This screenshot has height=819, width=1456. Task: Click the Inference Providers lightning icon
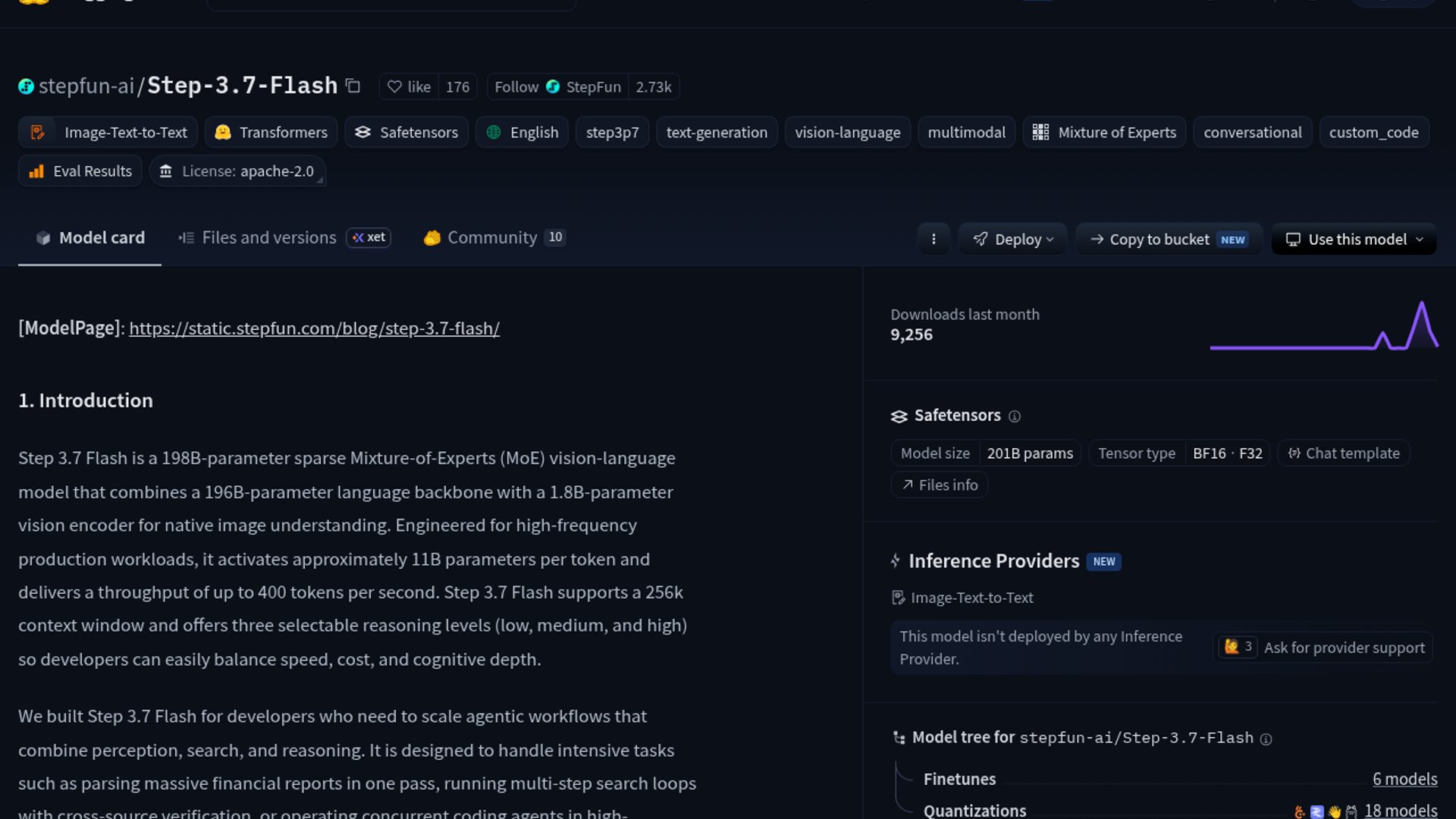[x=896, y=561]
